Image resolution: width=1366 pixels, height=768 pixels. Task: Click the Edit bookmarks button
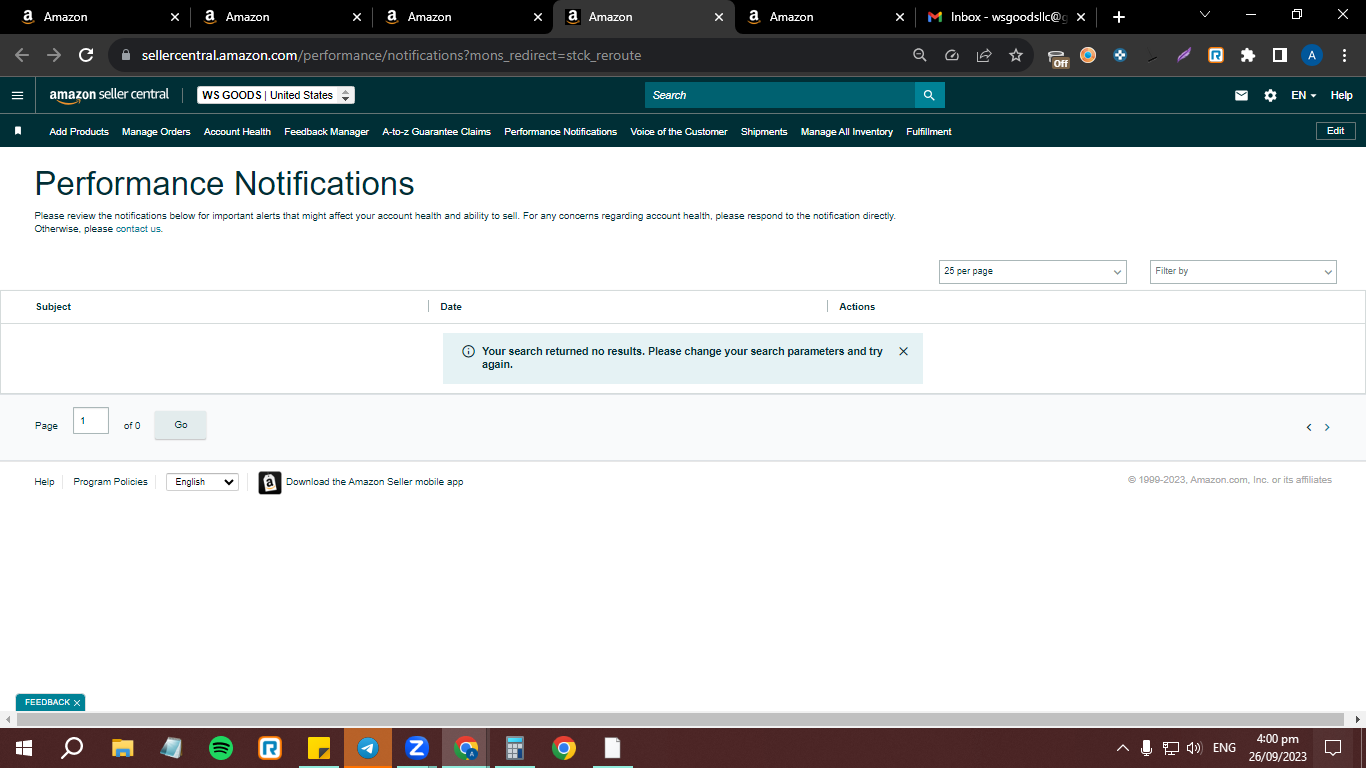[1335, 131]
